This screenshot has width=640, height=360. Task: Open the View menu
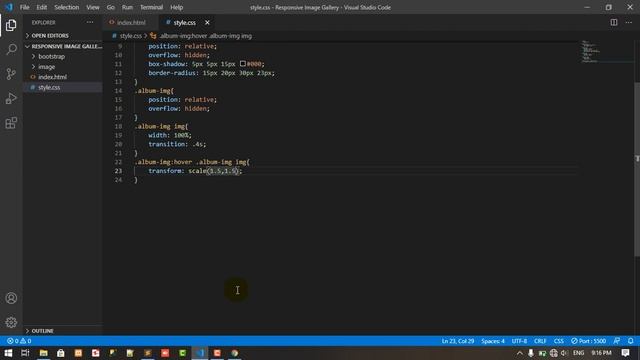point(93,7)
